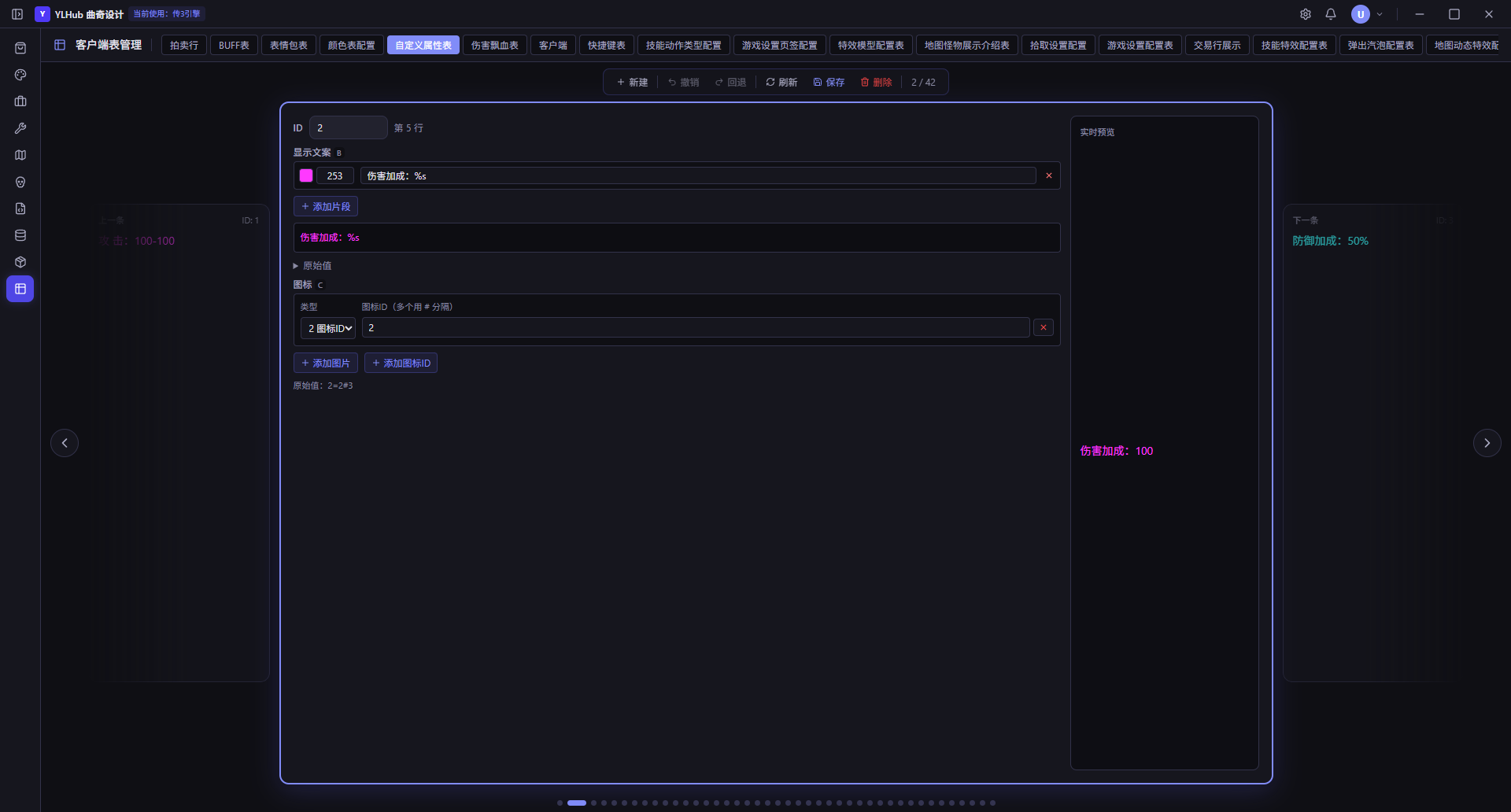Open the cube package icon in sidebar

pos(20,262)
